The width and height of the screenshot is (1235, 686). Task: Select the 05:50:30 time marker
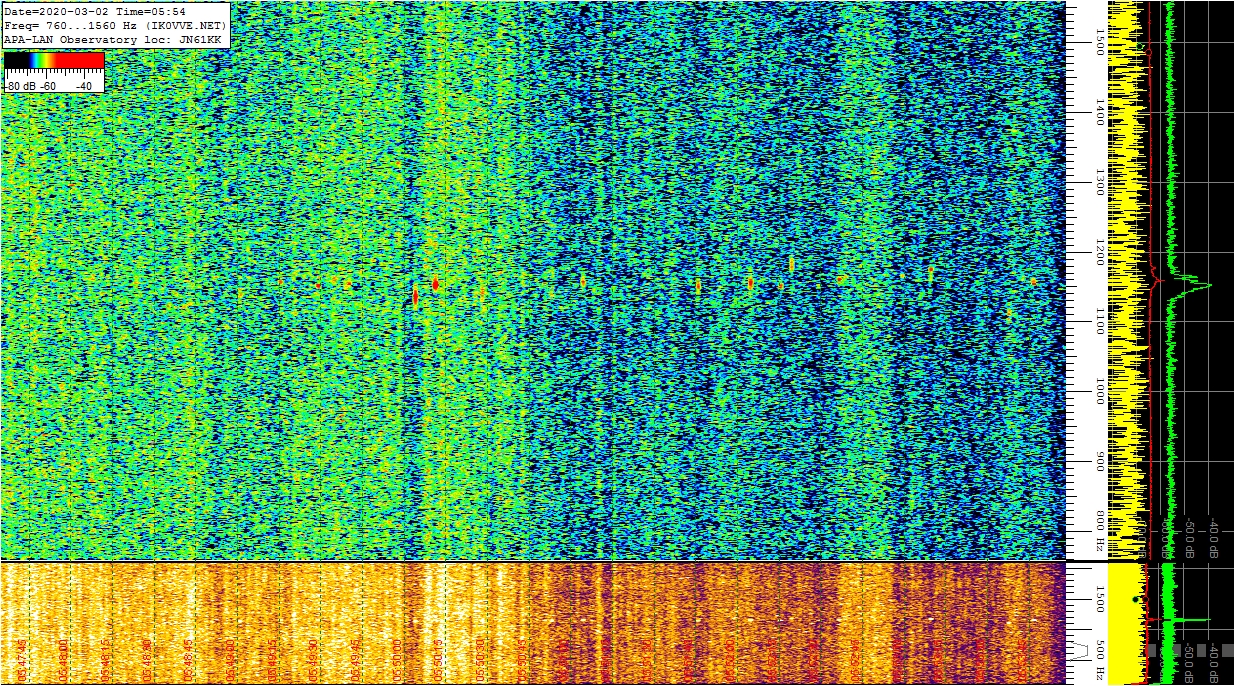pos(482,661)
